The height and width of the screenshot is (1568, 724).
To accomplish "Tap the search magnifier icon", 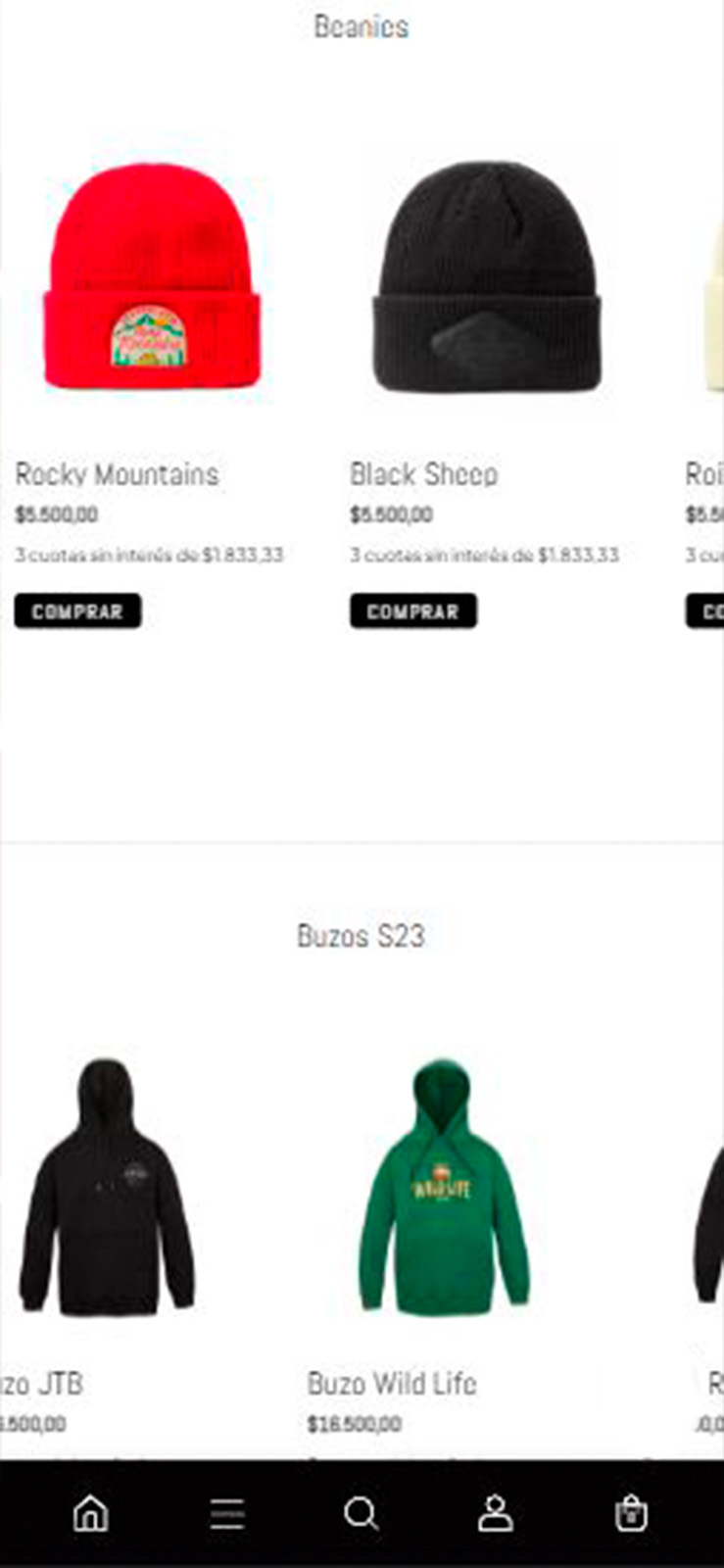I will pyautogui.click(x=362, y=1514).
